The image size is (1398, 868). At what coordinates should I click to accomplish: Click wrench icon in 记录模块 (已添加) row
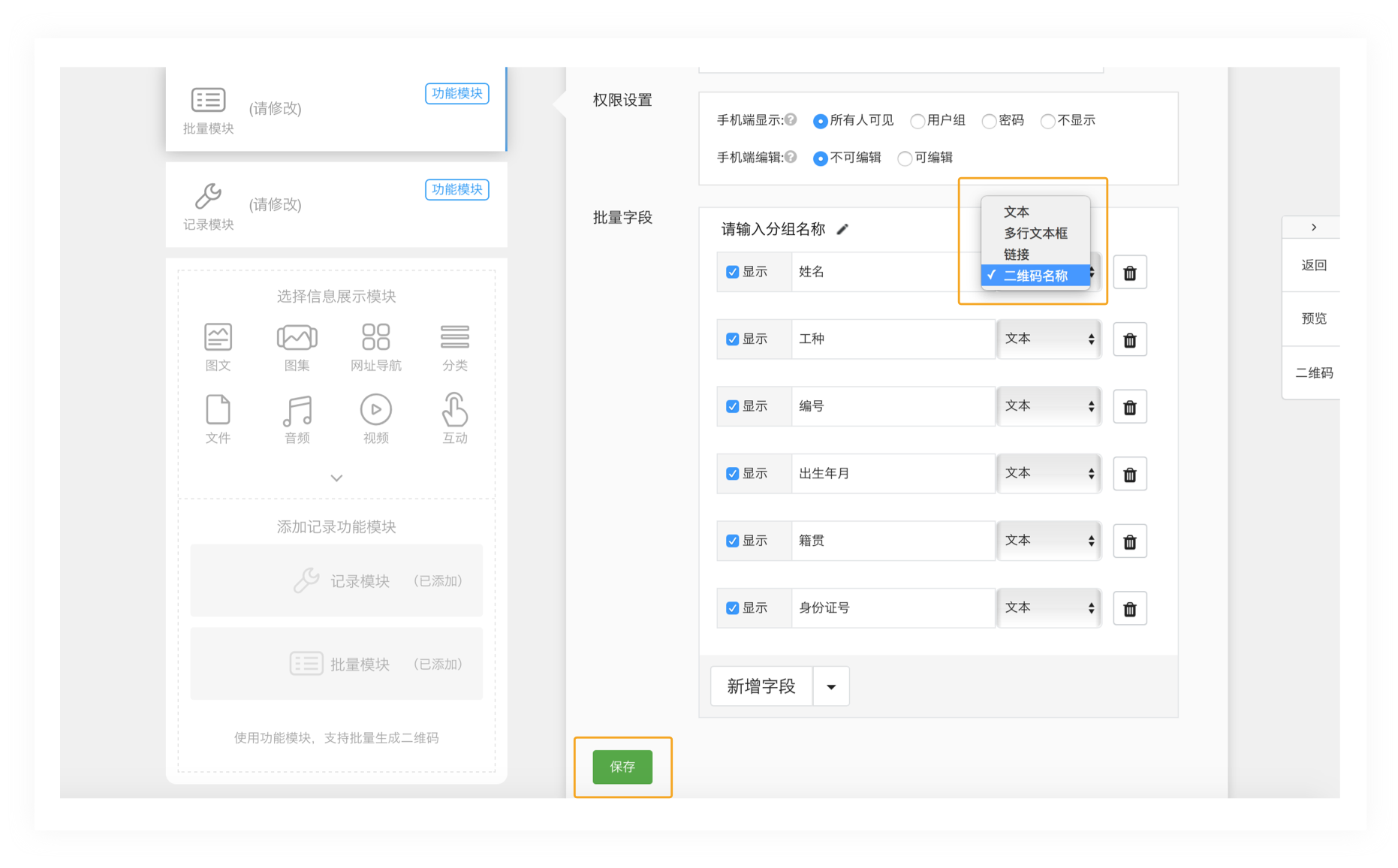click(306, 580)
